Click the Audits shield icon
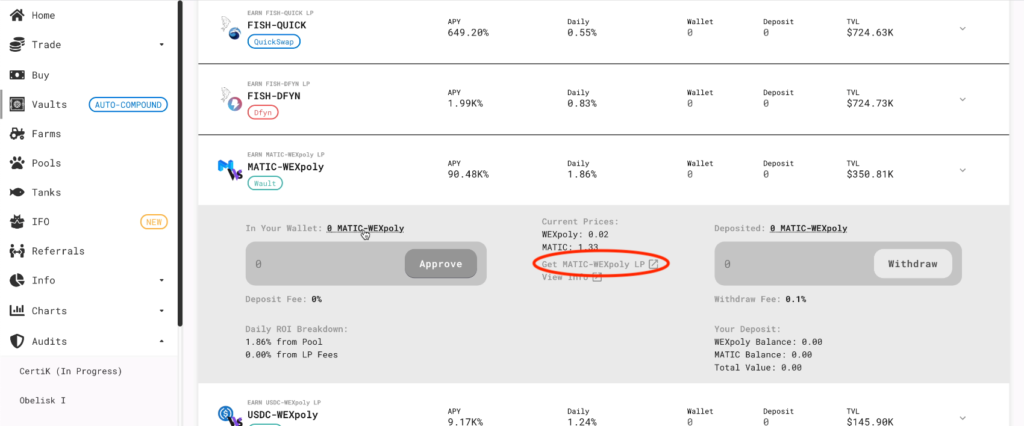1024x426 pixels. click(17, 341)
